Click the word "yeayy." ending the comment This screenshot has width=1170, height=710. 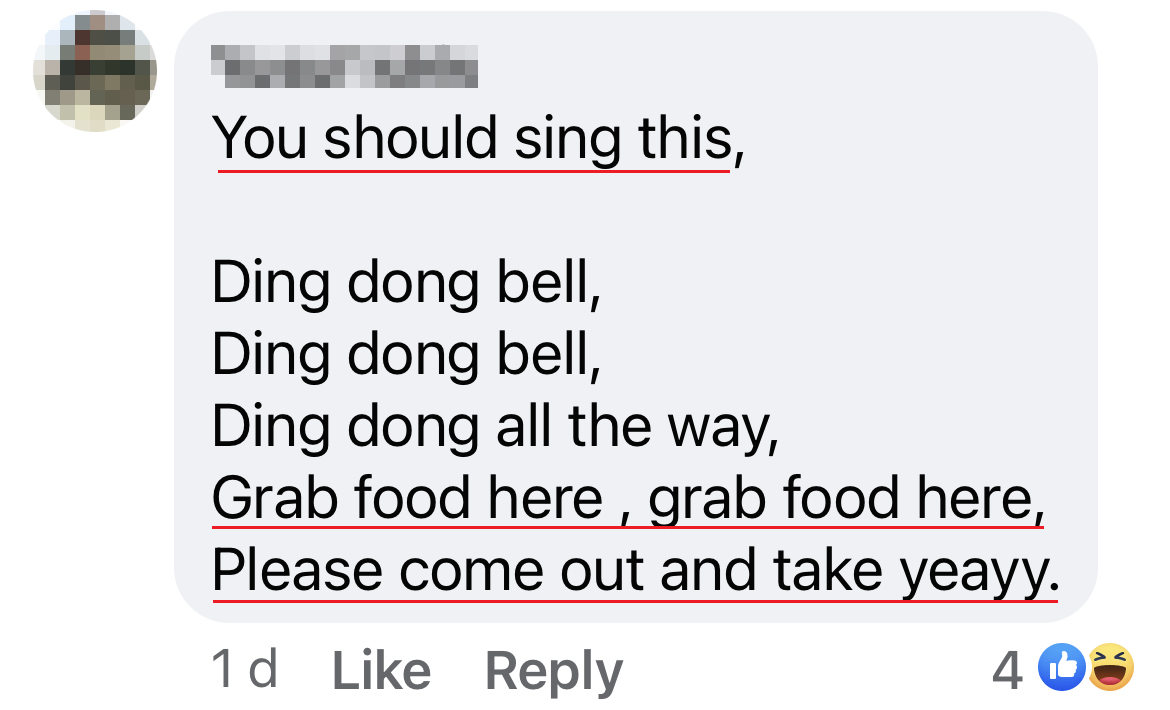coord(978,571)
